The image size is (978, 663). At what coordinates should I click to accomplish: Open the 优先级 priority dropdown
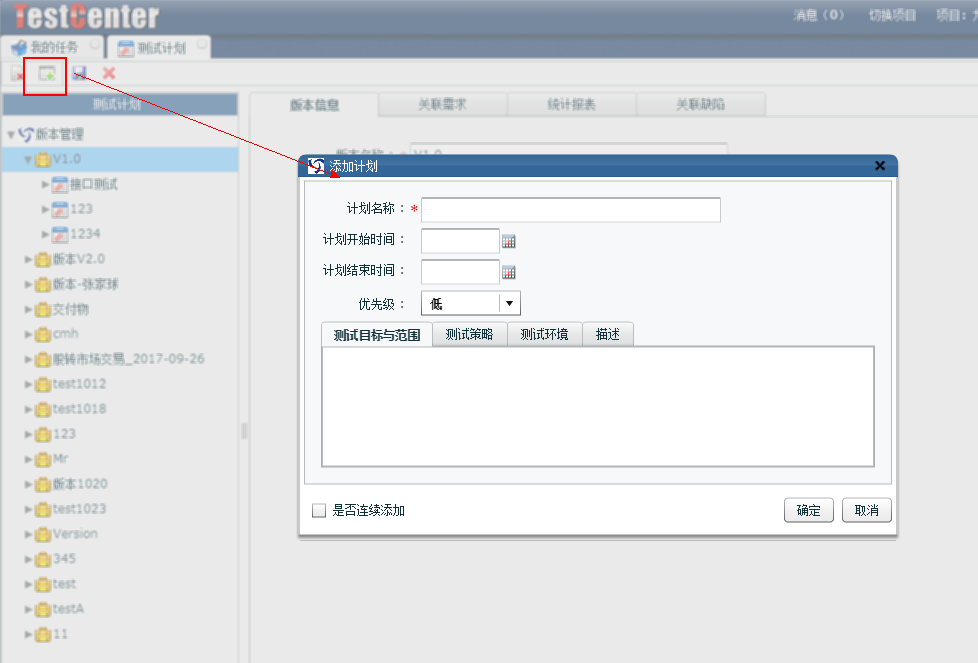pyautogui.click(x=509, y=304)
